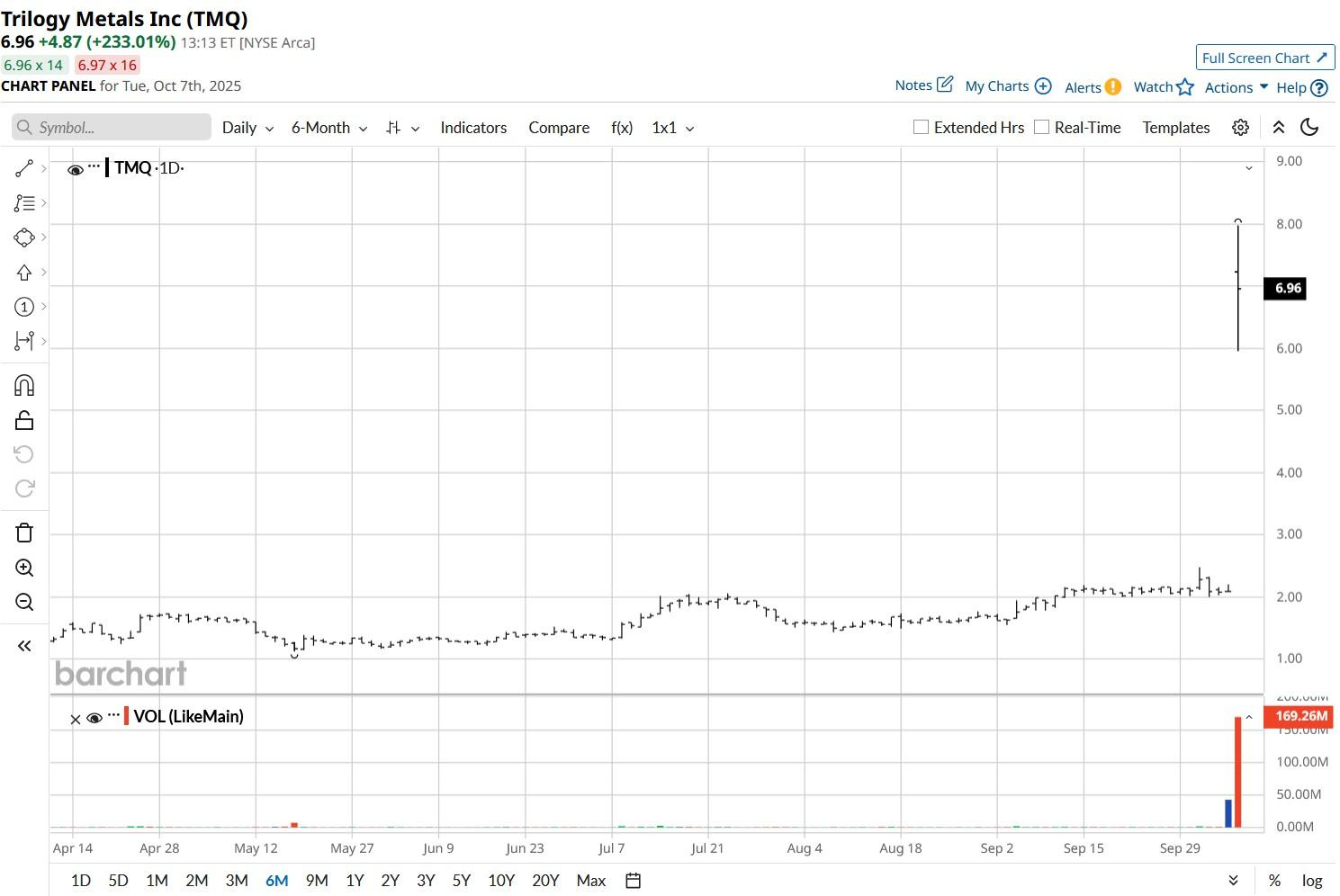The height and width of the screenshot is (896, 1340).
Task: Open Alerts for TMQ
Action: click(1093, 87)
